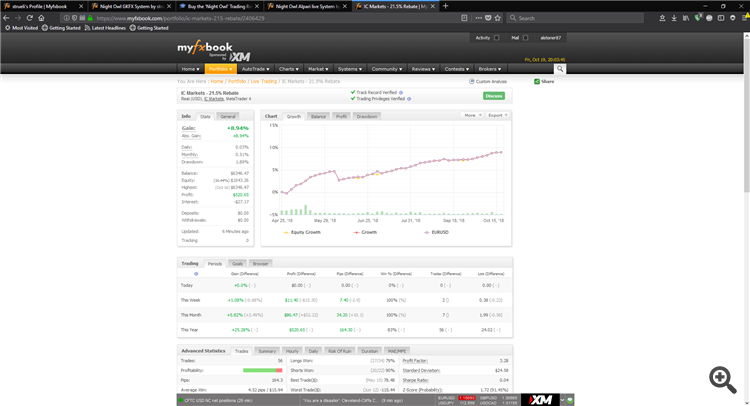Open the Summary tab in Advanced Statistics
750x406 pixels.
pyautogui.click(x=267, y=351)
